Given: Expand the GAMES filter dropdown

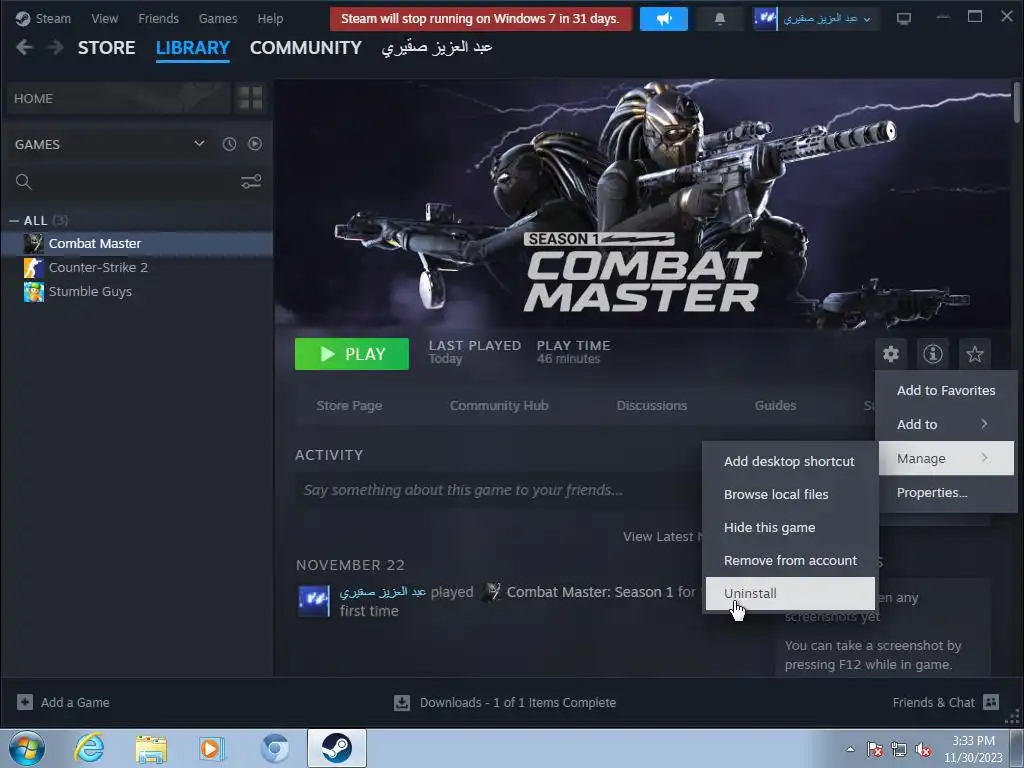Looking at the screenshot, I should 199,144.
